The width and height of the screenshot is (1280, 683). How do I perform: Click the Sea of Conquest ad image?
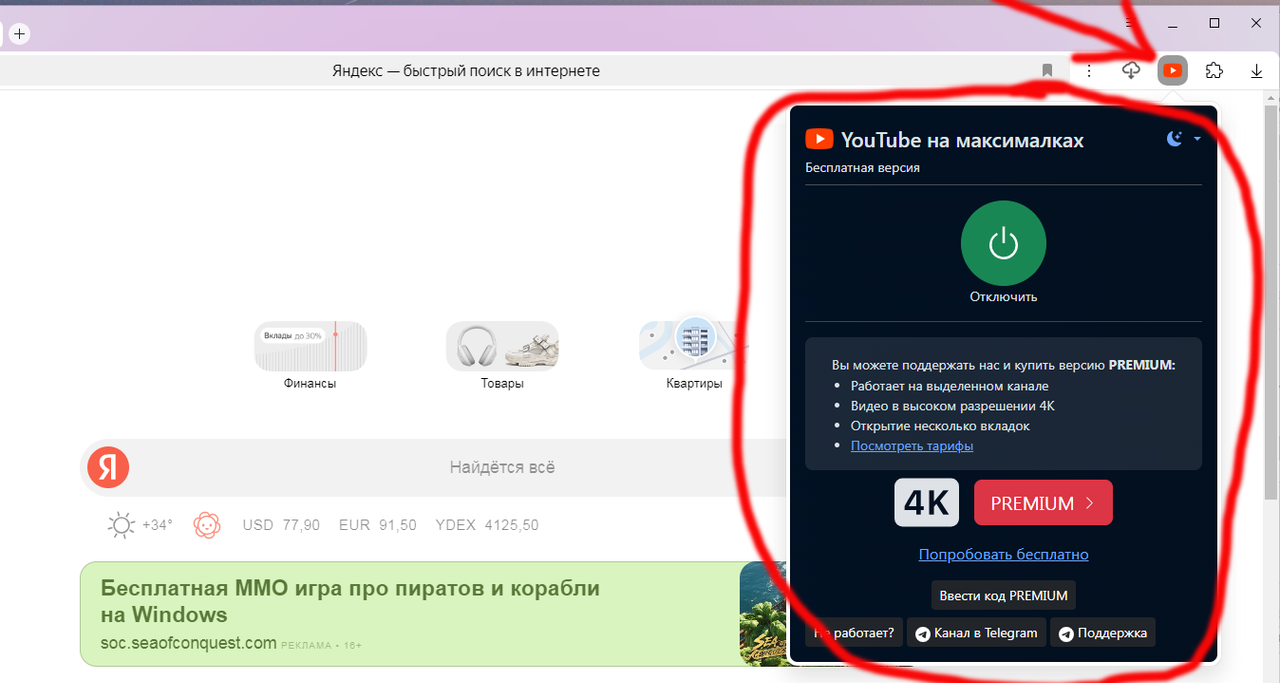[x=764, y=614]
